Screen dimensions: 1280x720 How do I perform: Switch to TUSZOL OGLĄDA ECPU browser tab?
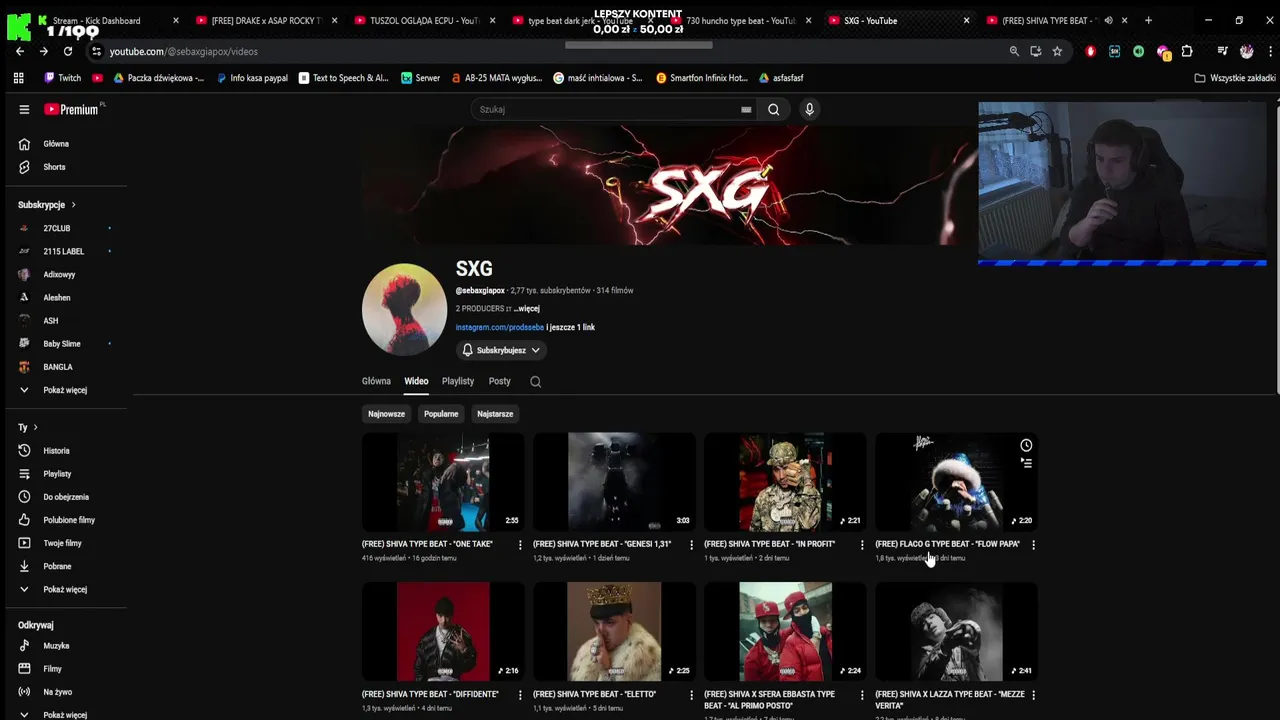[x=424, y=20]
